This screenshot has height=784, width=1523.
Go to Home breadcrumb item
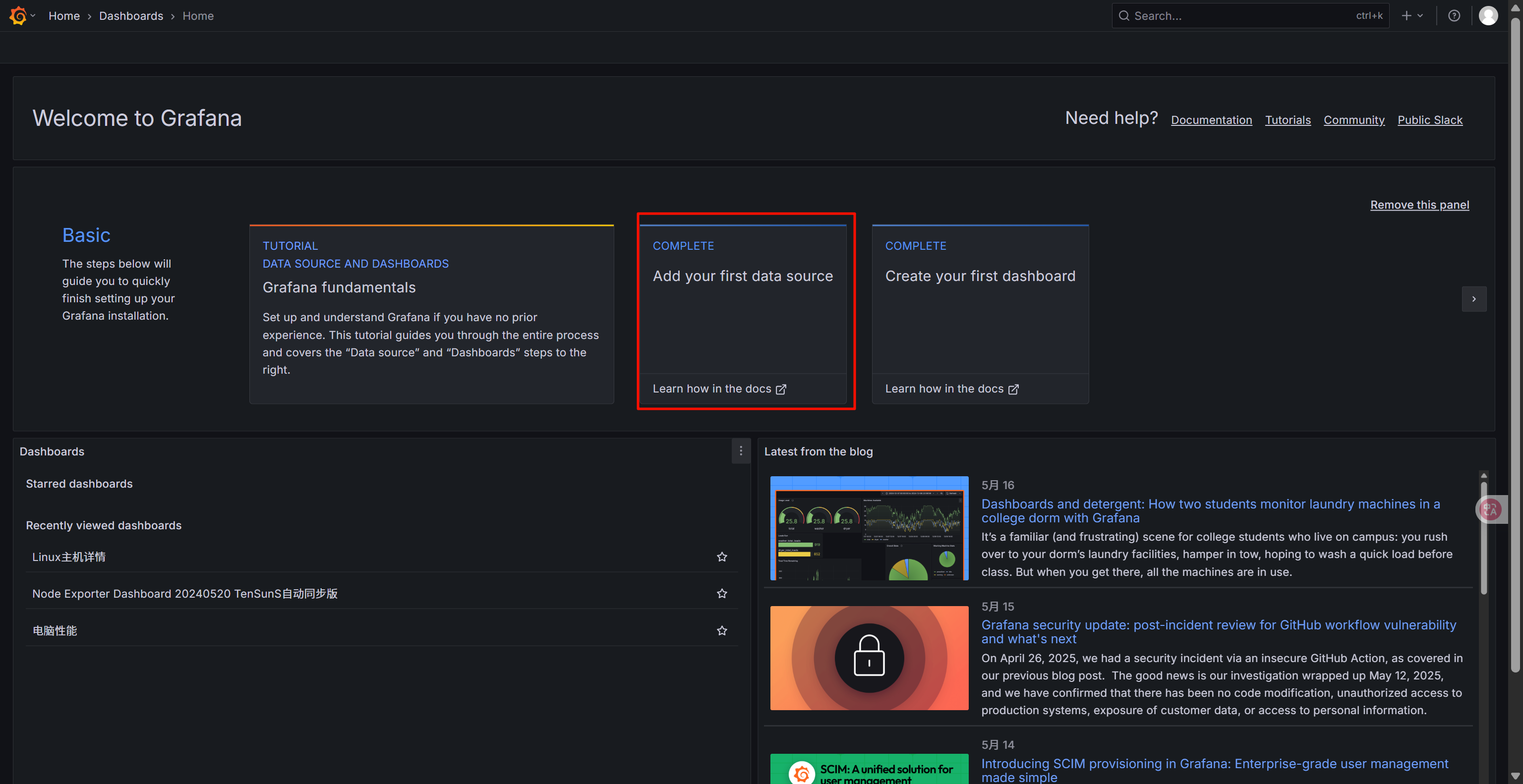point(64,16)
